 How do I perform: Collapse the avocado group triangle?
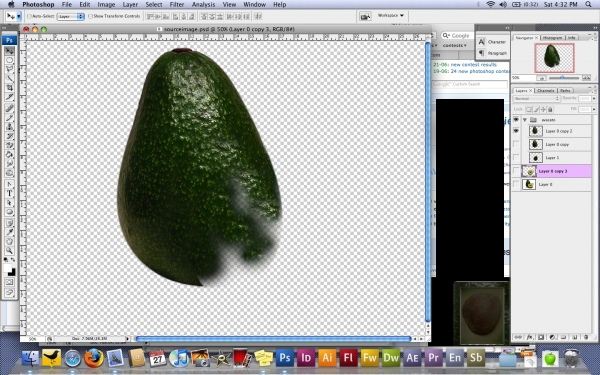(525, 120)
